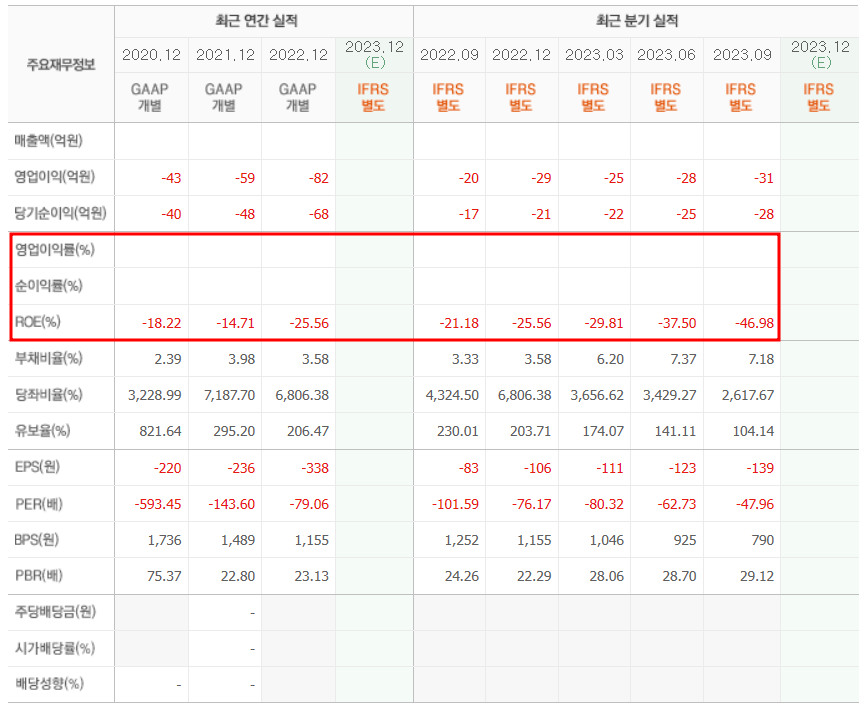Click ROE value -46.98
Screen dimensions: 866x710
[x=754, y=324]
